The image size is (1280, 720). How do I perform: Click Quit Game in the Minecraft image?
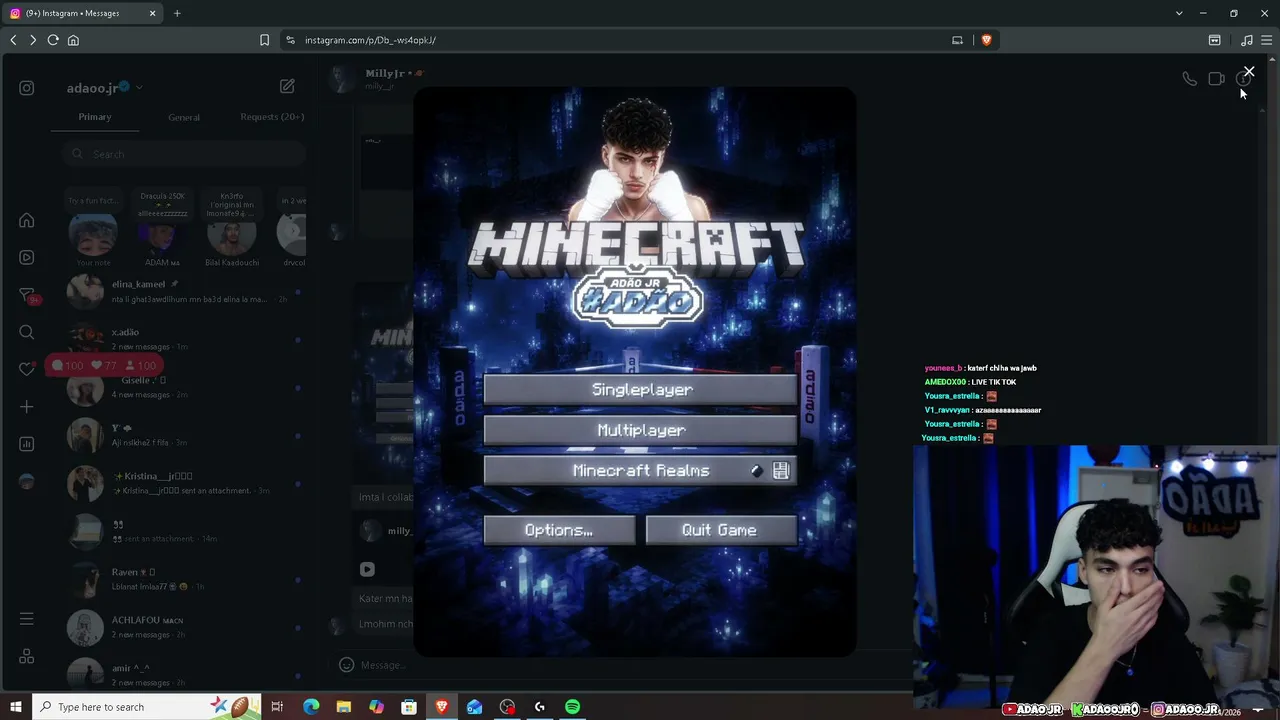721,530
